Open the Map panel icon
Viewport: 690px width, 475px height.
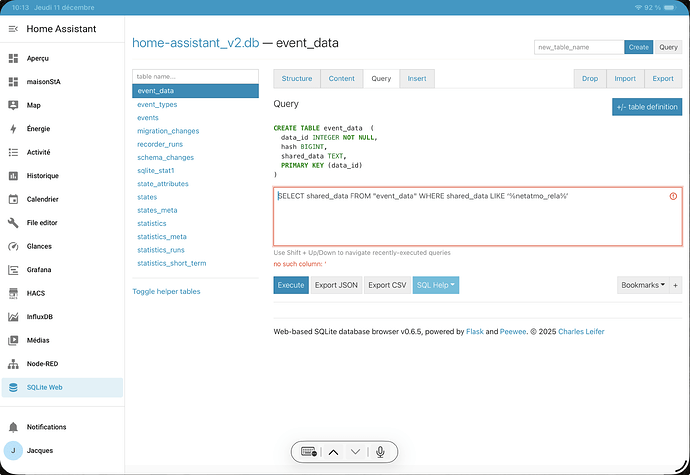[13, 105]
